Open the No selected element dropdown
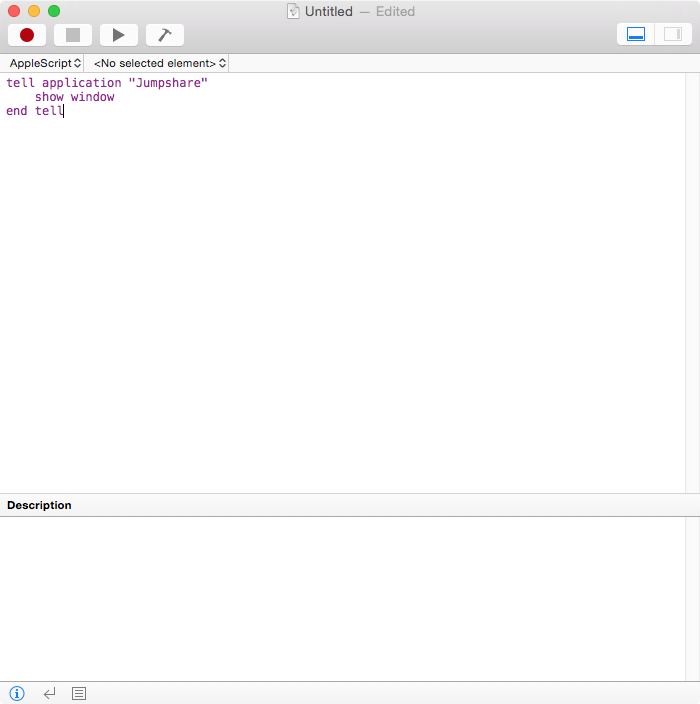The width and height of the screenshot is (700, 704). point(159,63)
